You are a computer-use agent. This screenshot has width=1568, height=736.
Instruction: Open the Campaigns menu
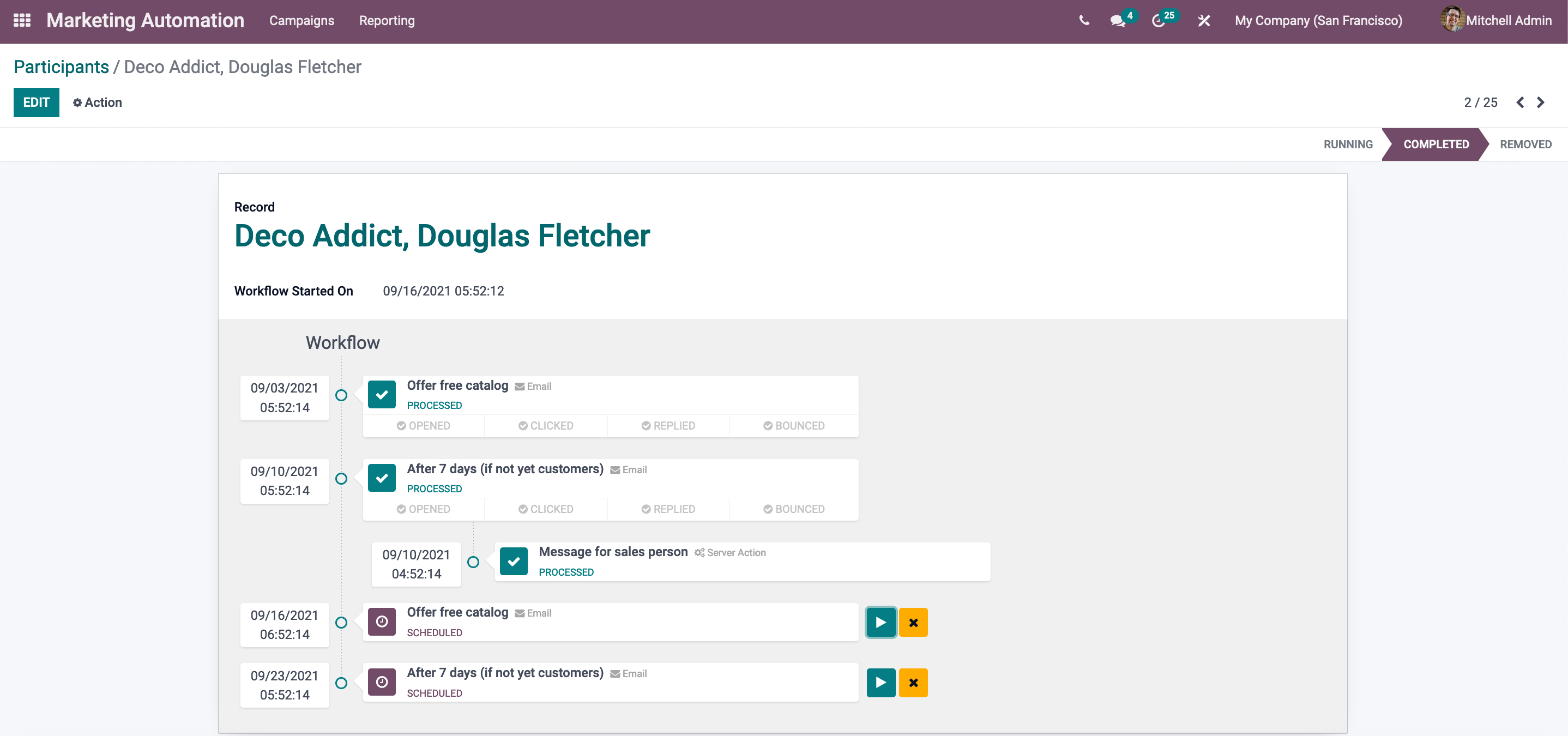(x=302, y=21)
